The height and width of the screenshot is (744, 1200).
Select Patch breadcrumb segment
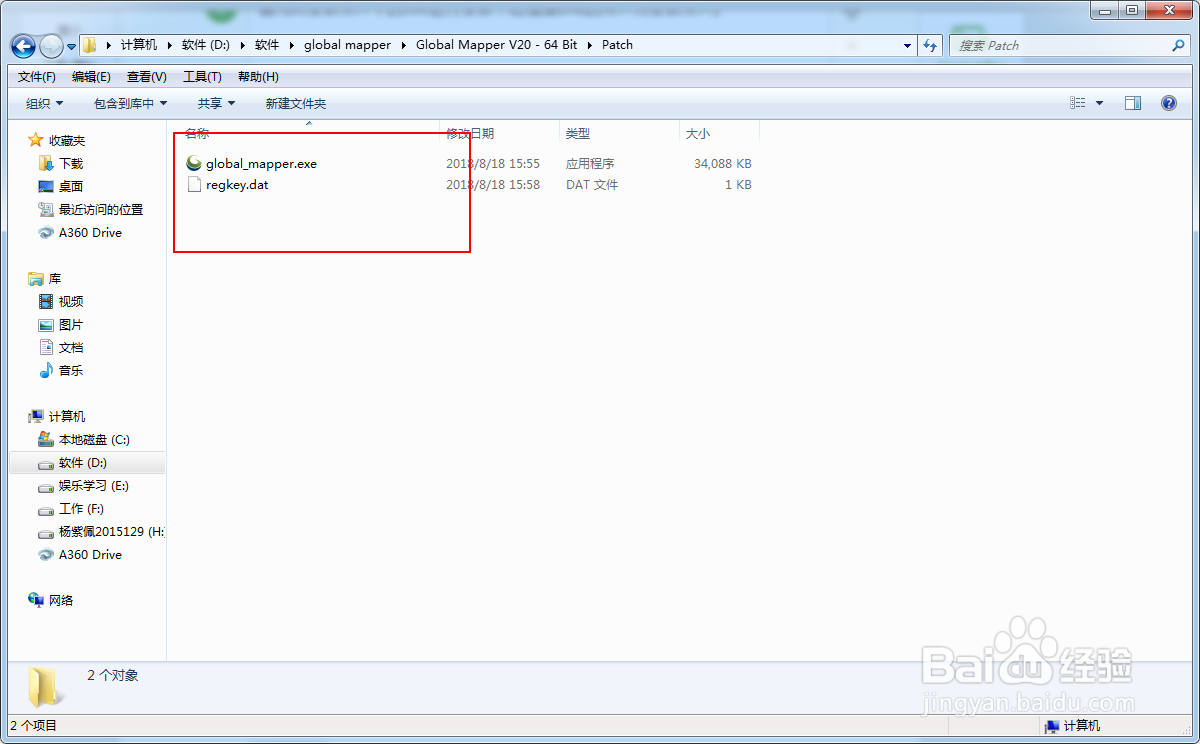(617, 45)
